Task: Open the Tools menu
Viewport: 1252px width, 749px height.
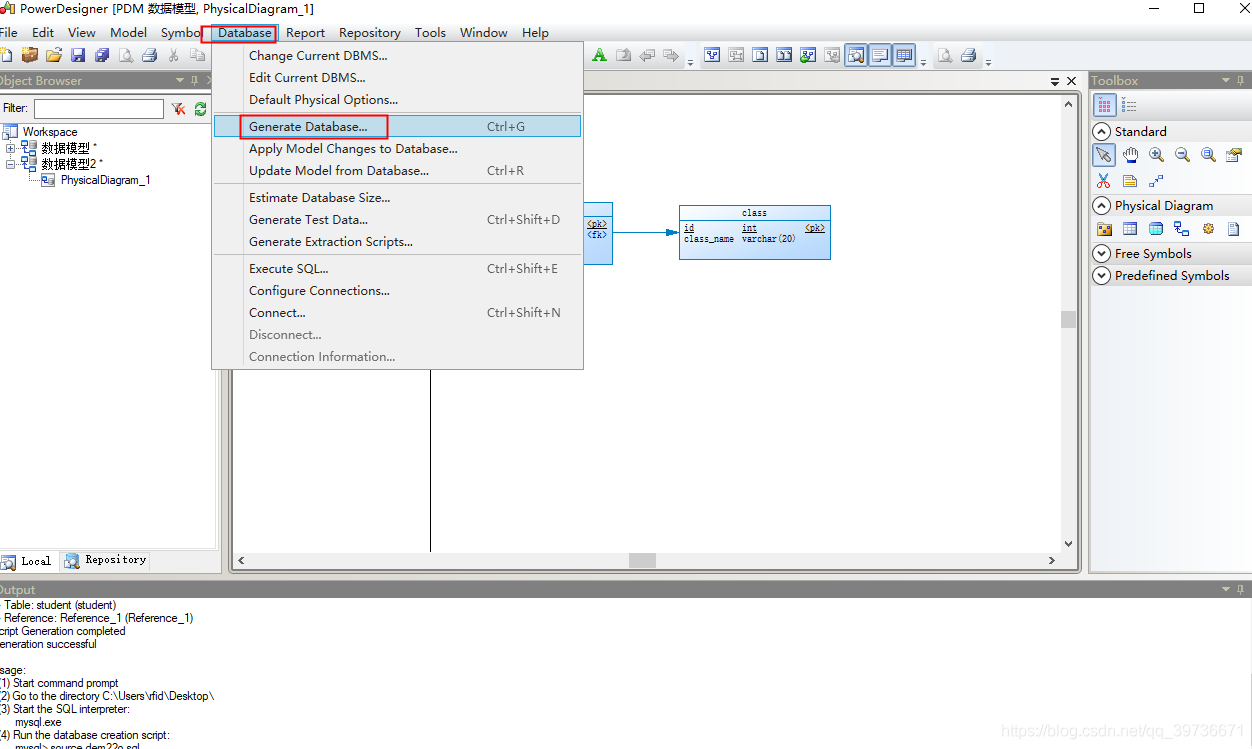Action: coord(430,33)
